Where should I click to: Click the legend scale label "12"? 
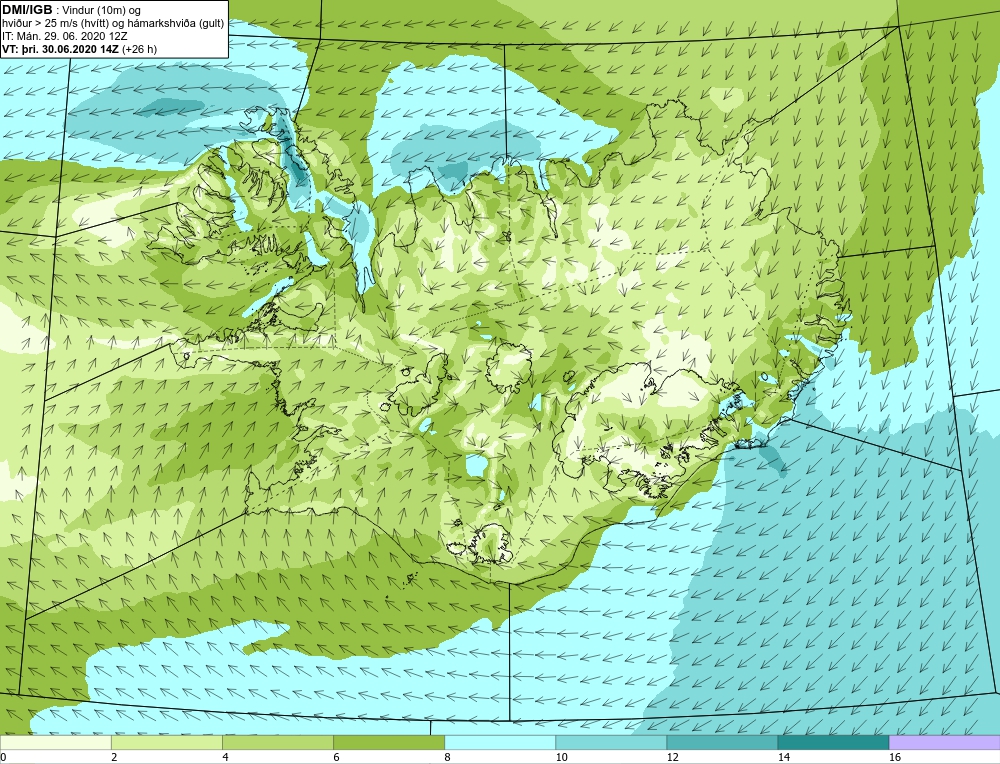673,757
